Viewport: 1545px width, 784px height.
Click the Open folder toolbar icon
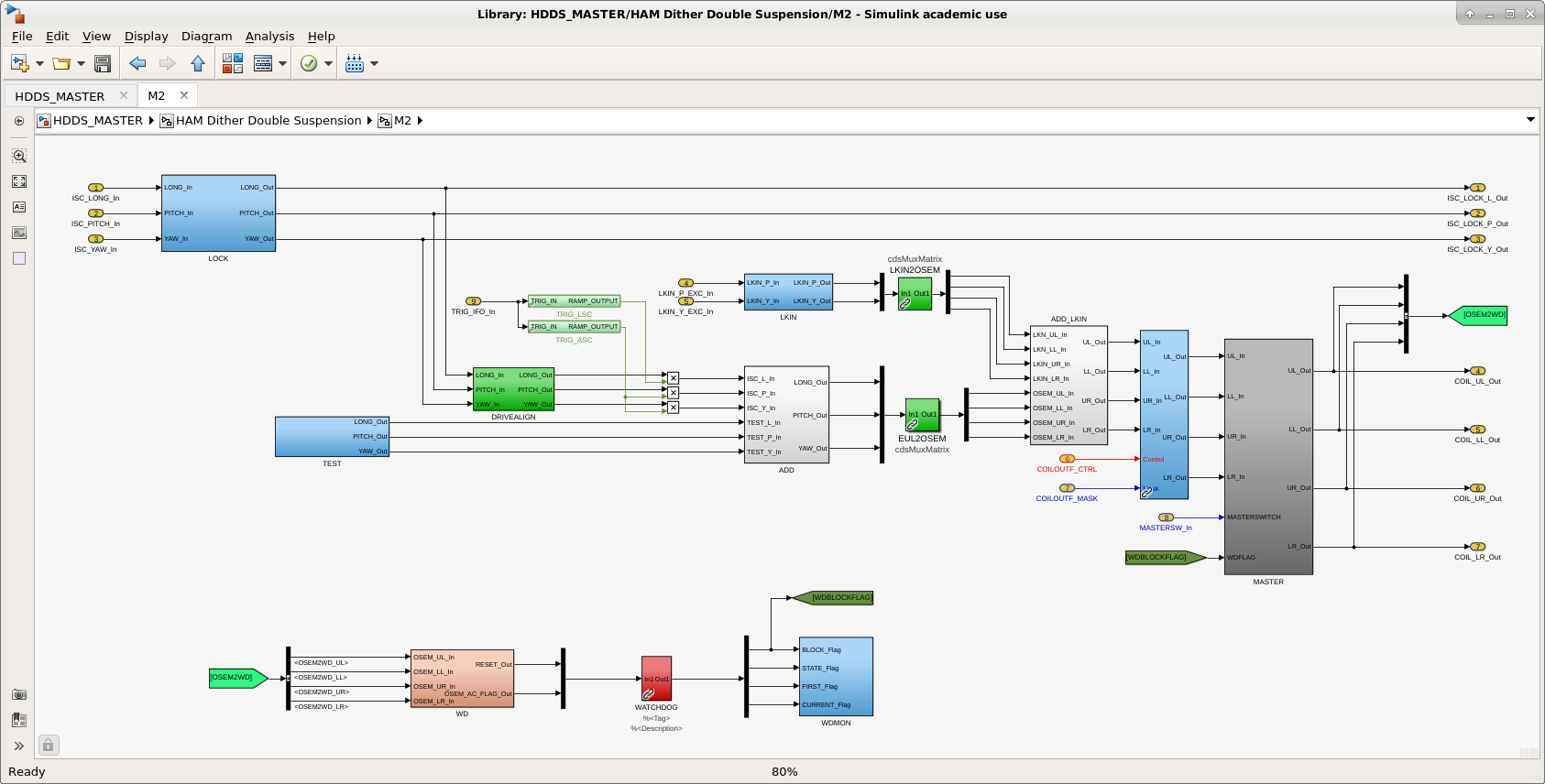61,63
